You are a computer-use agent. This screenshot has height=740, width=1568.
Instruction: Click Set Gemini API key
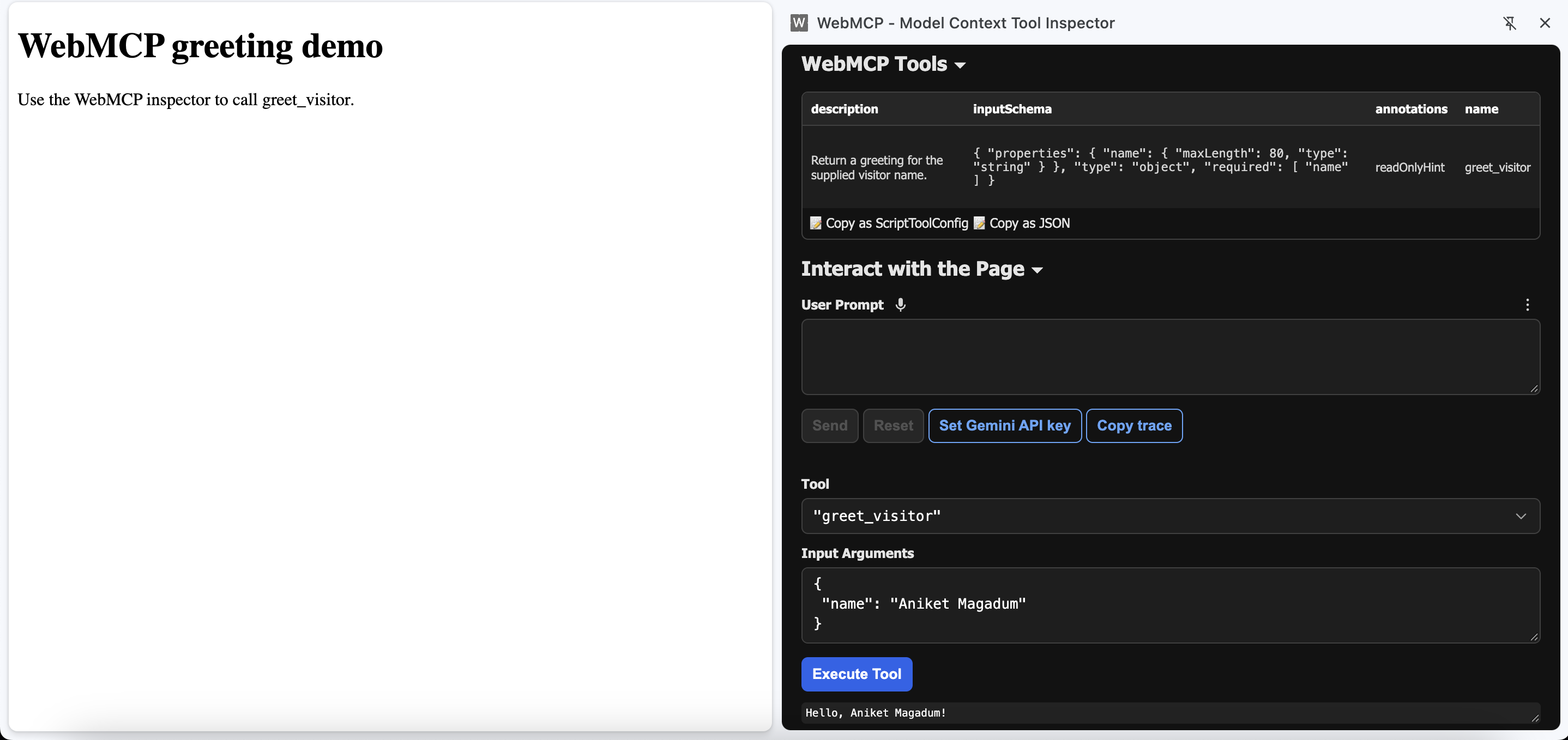tap(1004, 426)
